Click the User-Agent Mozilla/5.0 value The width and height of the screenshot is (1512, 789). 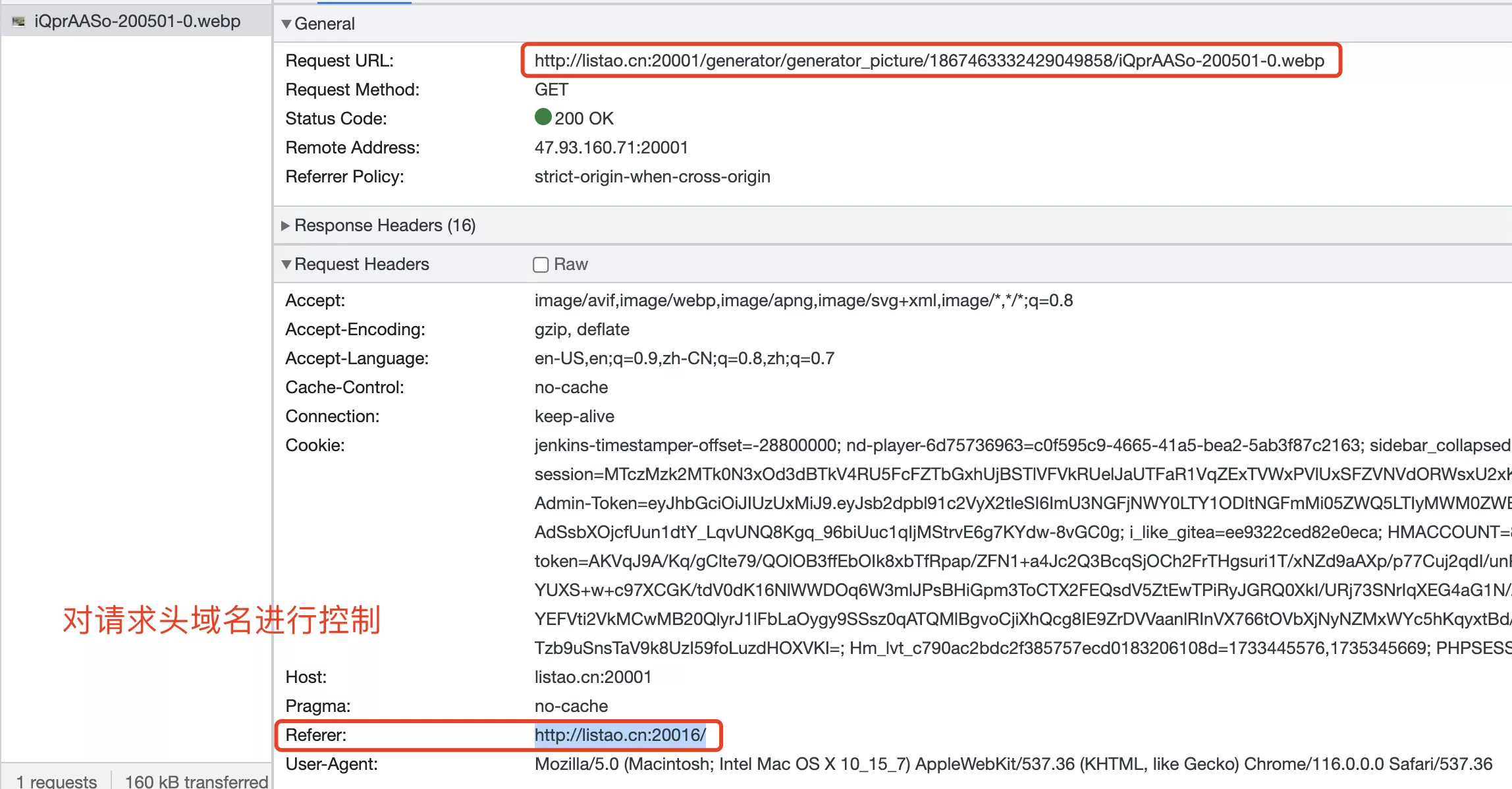[x=1013, y=764]
